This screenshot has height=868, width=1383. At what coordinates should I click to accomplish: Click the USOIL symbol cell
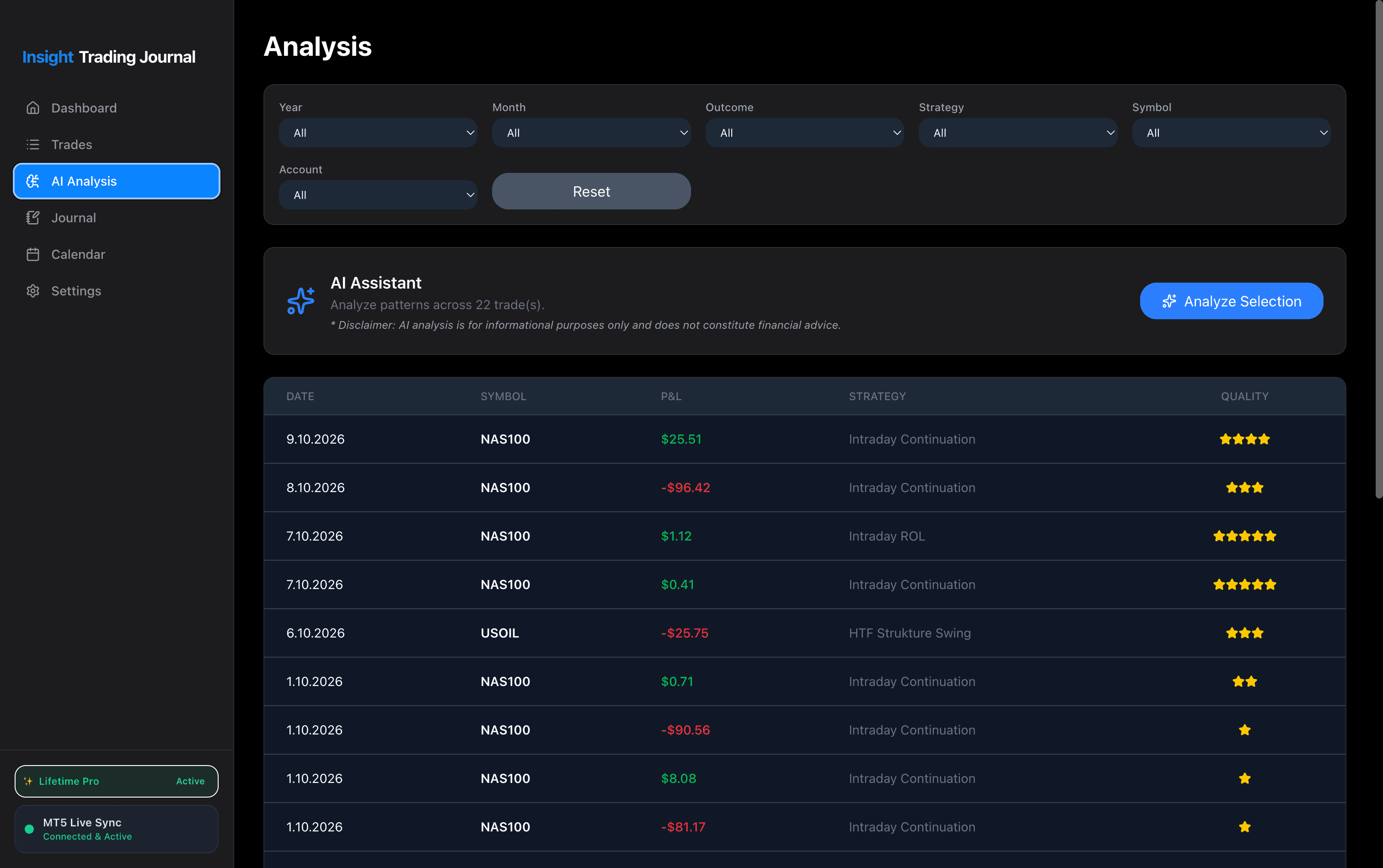tap(499, 633)
